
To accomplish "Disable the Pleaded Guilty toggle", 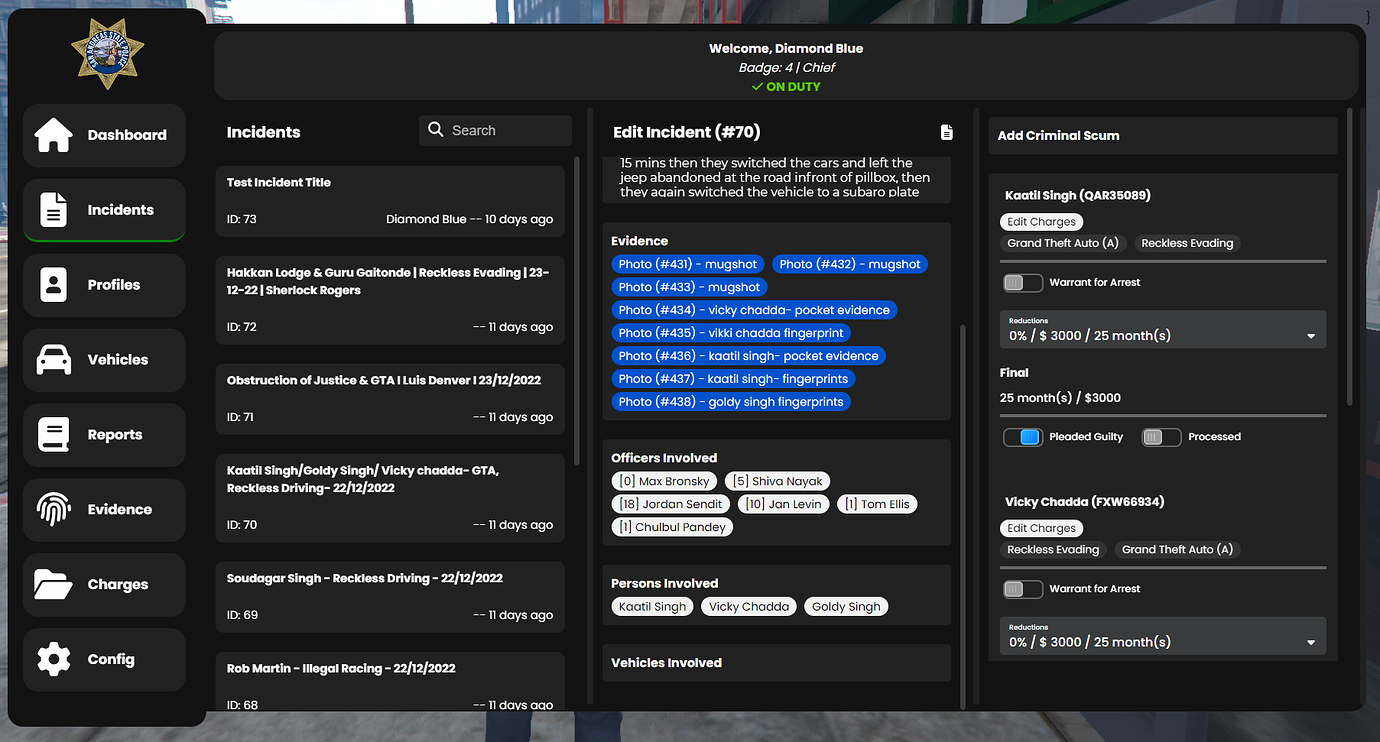I will point(1022,436).
